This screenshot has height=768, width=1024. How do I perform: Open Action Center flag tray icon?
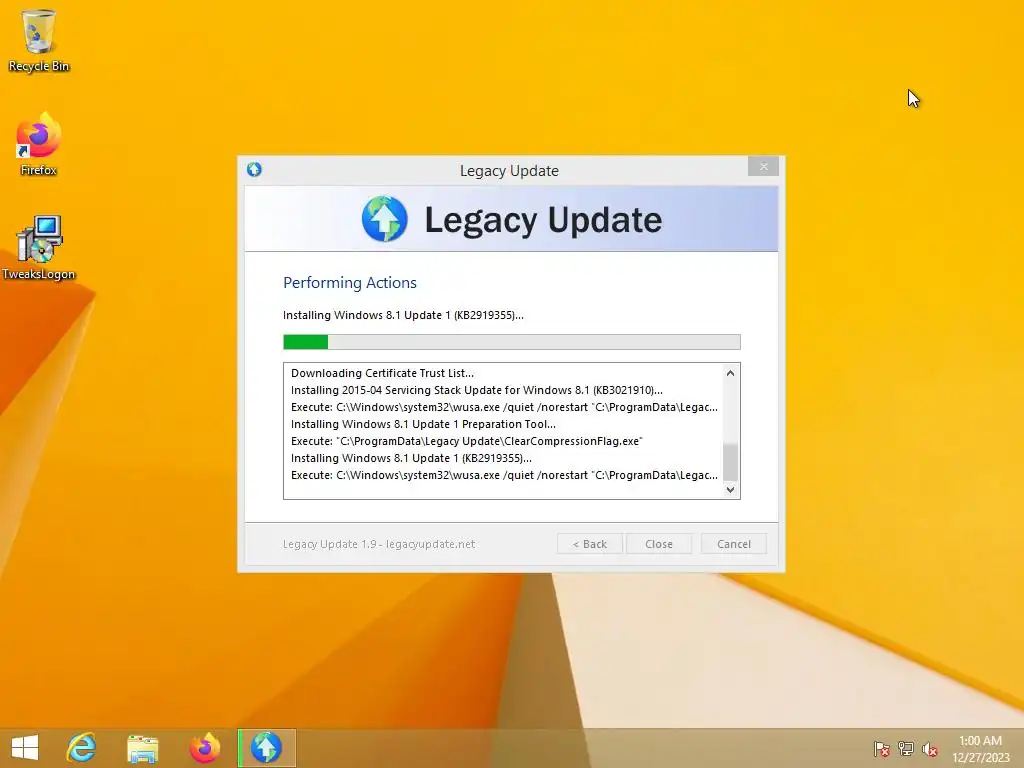pos(881,748)
